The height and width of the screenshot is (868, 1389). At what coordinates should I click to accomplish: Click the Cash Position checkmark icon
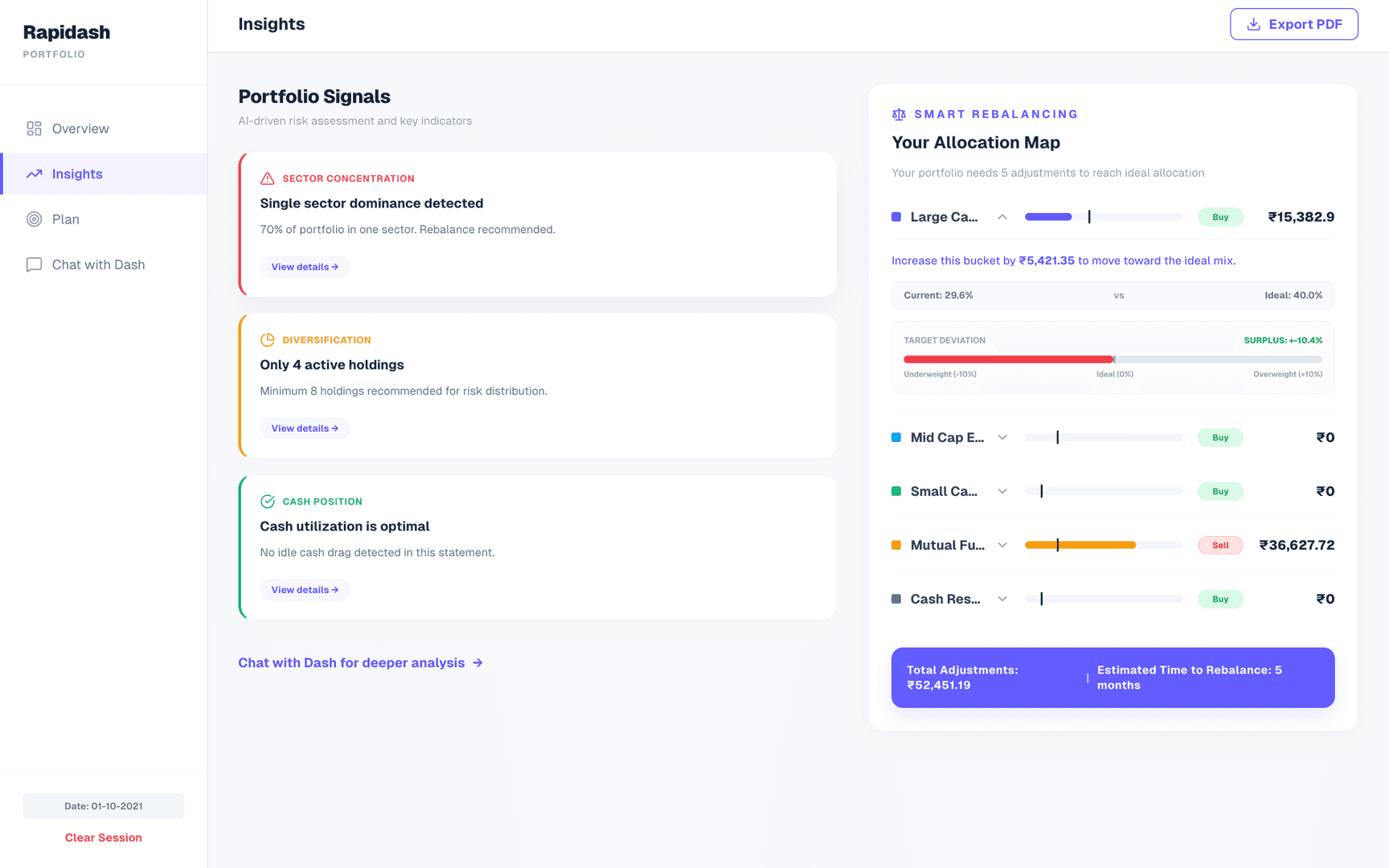(268, 502)
